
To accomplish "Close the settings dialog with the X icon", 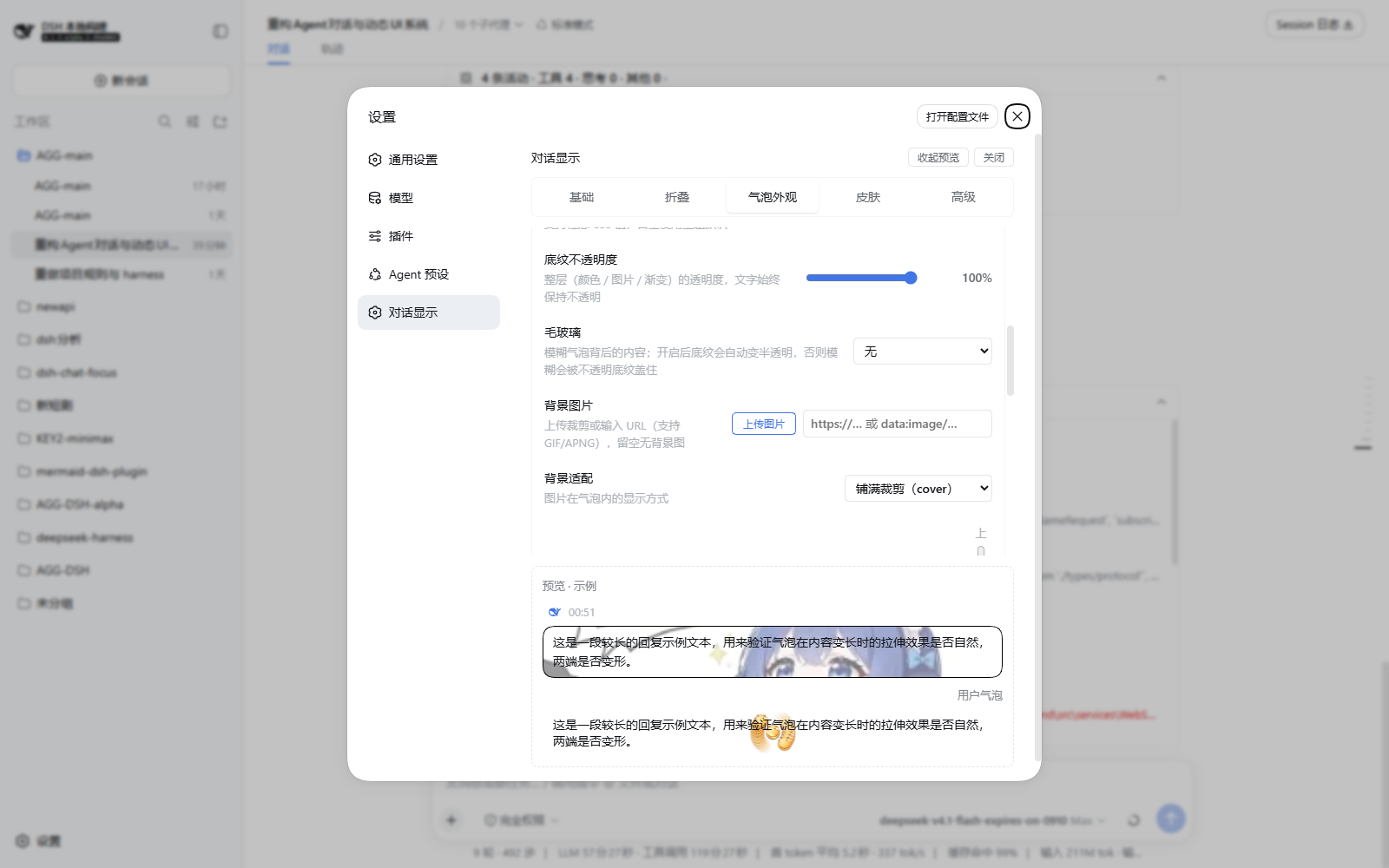I will coord(1017,116).
